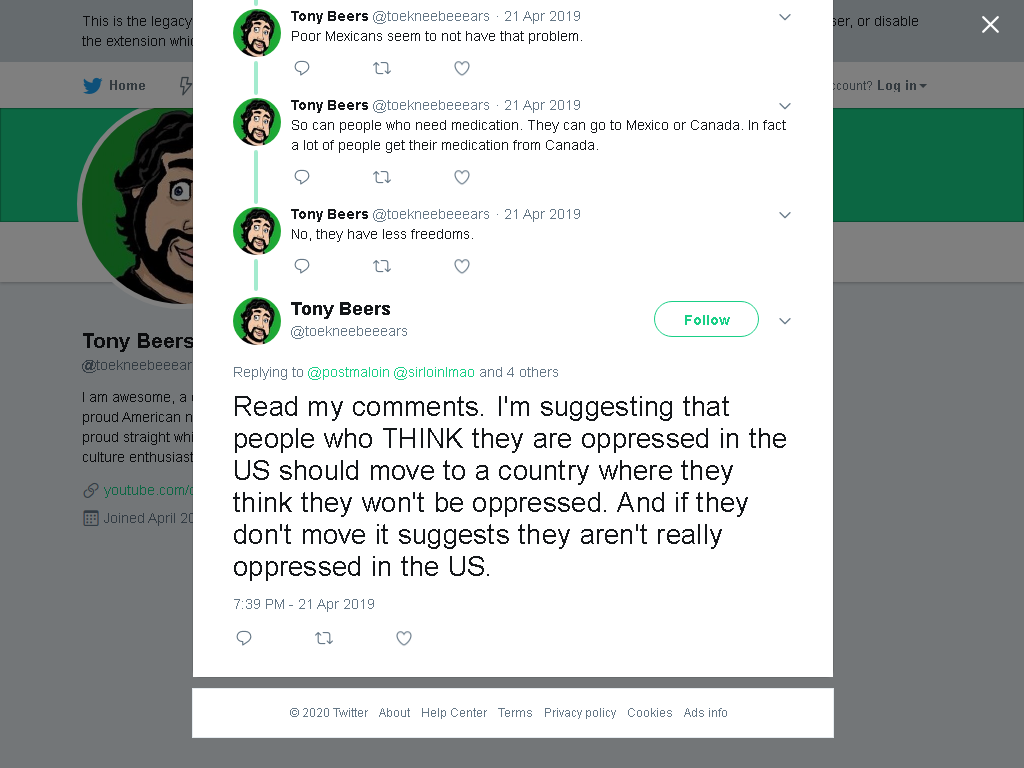Open the @sirloinlmao mention link
The height and width of the screenshot is (768, 1024).
[x=434, y=372]
